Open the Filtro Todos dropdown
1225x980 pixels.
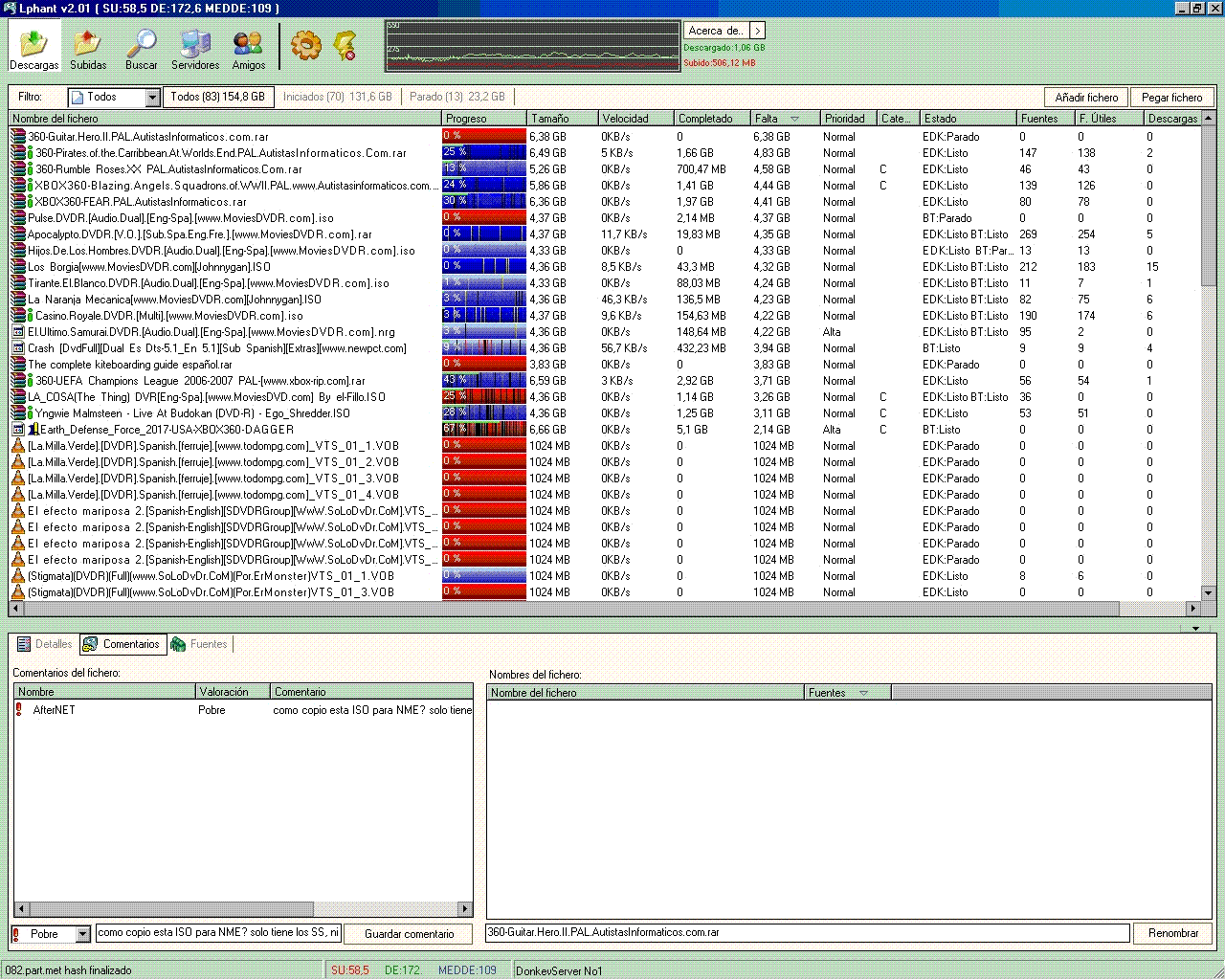tap(152, 98)
